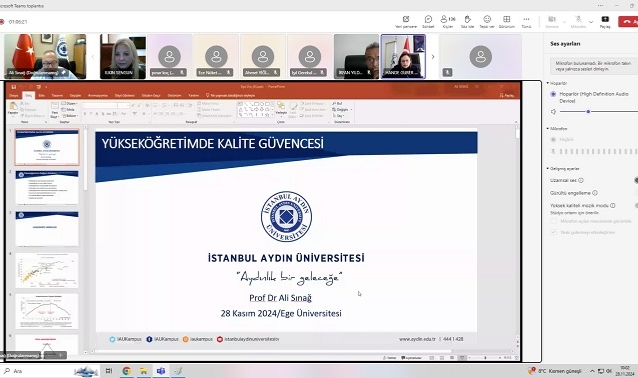The image size is (638, 378).
Task: Click the red hang-up leave button
Action: [628, 22]
